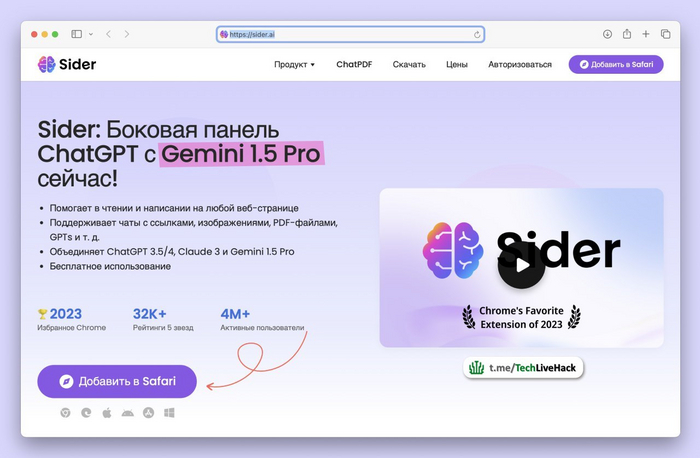This screenshot has width=700, height=458.
Task: Click the large Добавить в Safari button
Action: pos(117,381)
